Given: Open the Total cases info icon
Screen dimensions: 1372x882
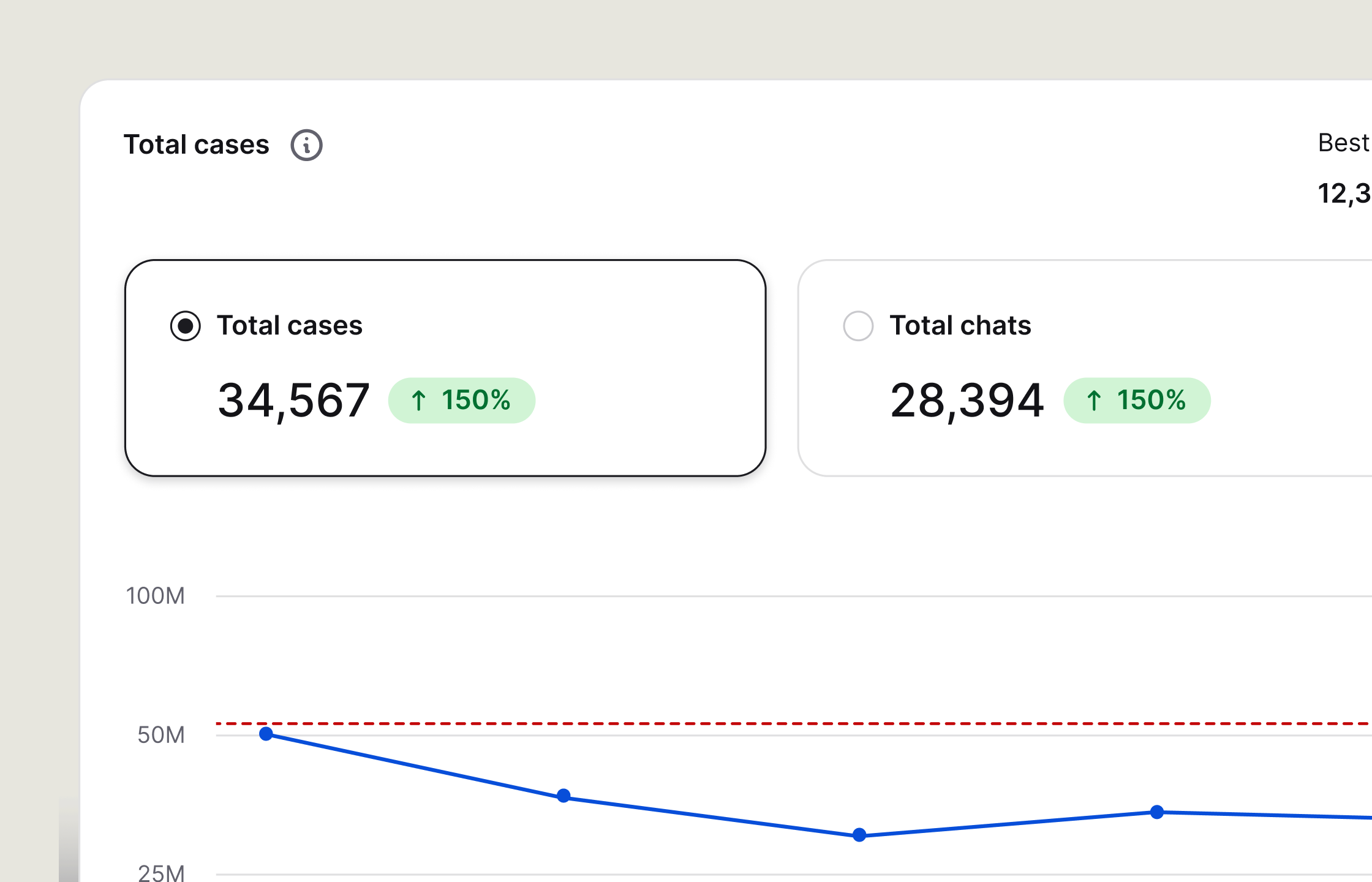Looking at the screenshot, I should coord(306,145).
